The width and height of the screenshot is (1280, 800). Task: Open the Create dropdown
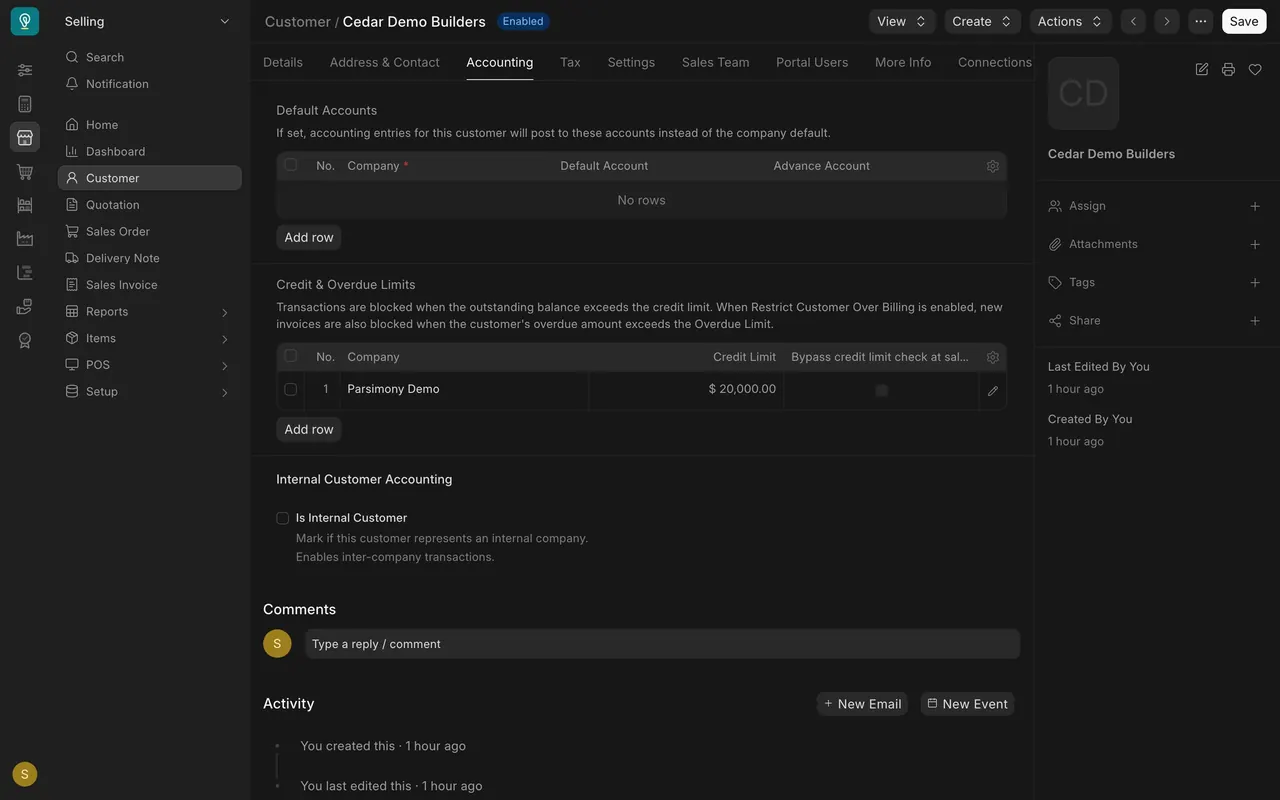pyautogui.click(x=983, y=21)
